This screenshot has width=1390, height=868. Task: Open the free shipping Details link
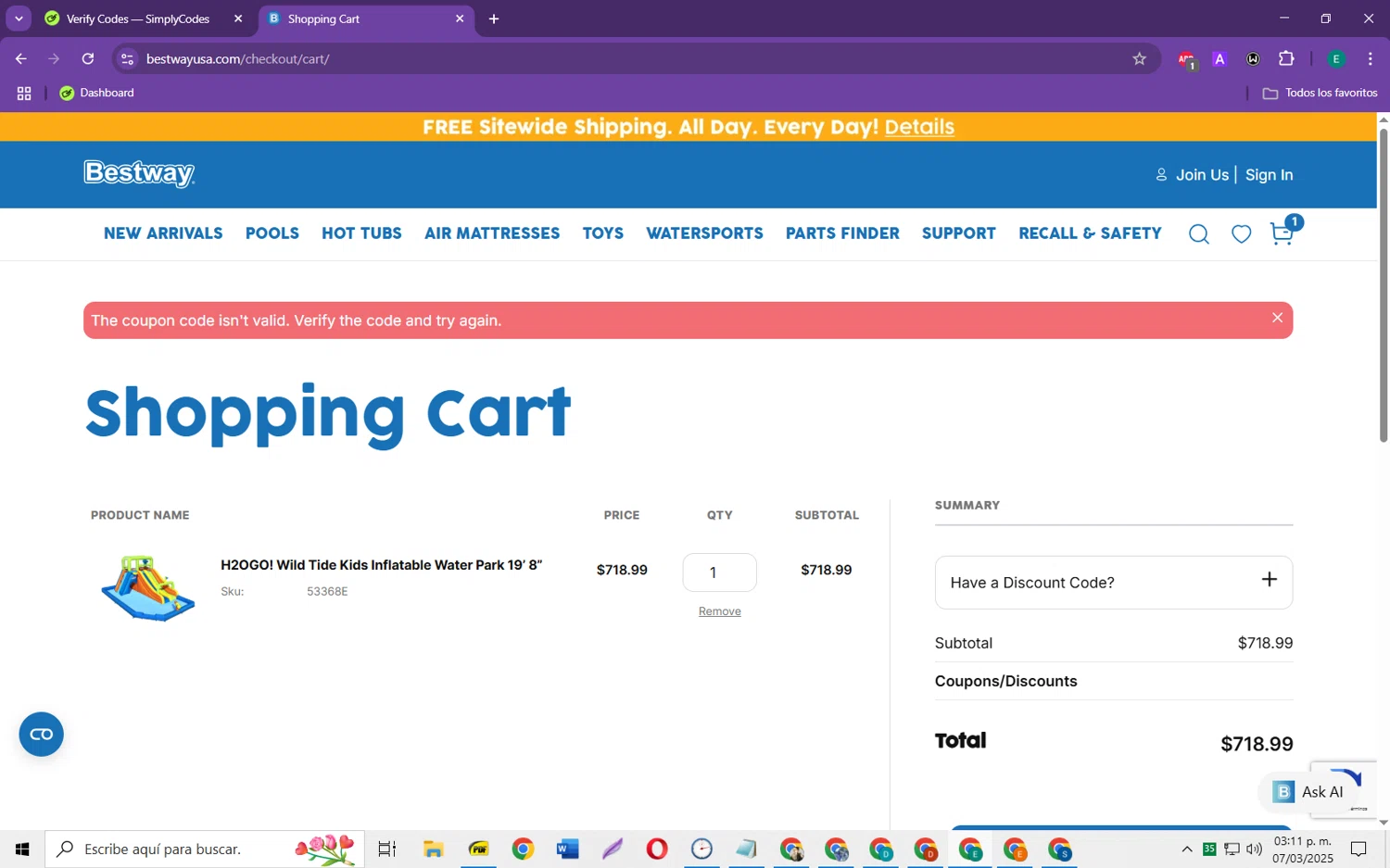tap(919, 127)
